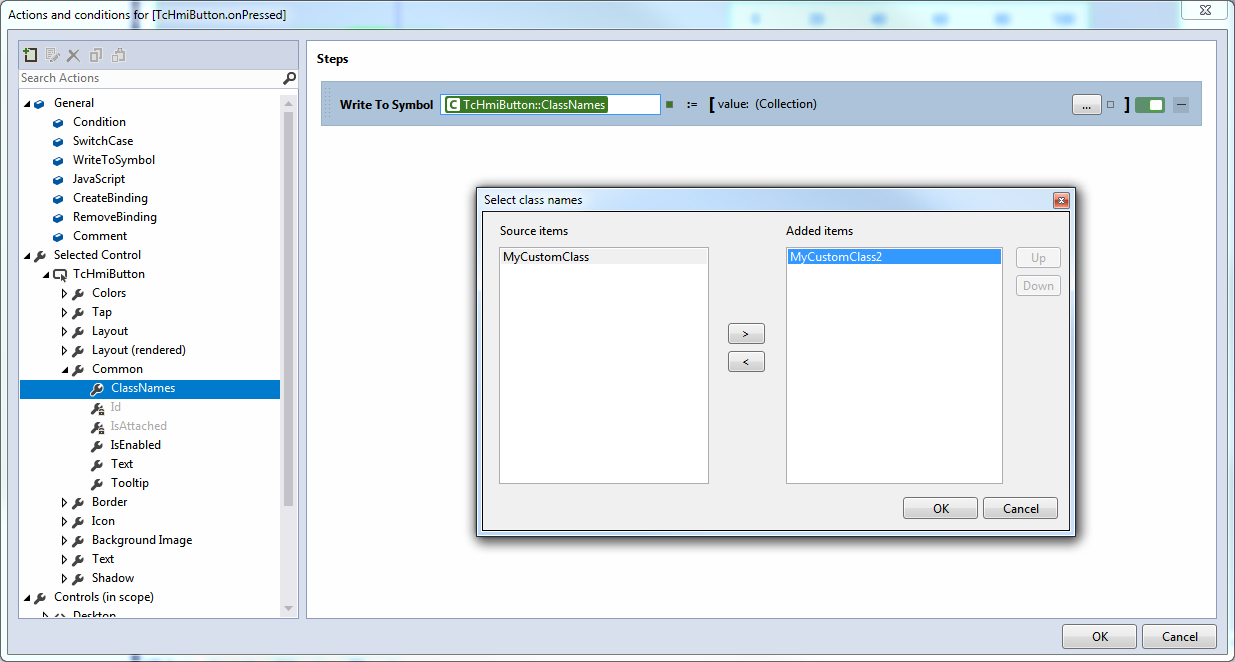The image size is (1235, 662).
Task: Click the cube icon next to Comment
Action: point(58,236)
